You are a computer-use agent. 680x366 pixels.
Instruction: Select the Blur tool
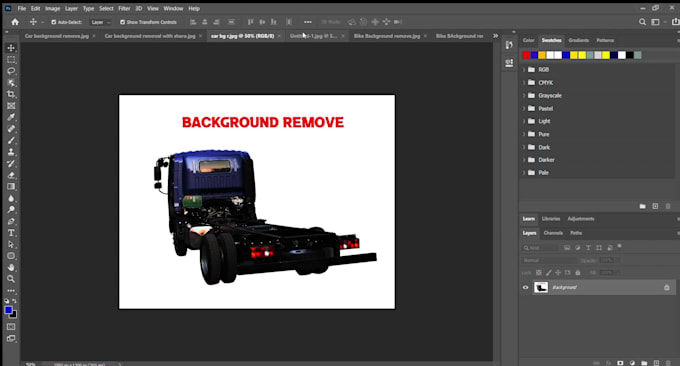[11, 198]
